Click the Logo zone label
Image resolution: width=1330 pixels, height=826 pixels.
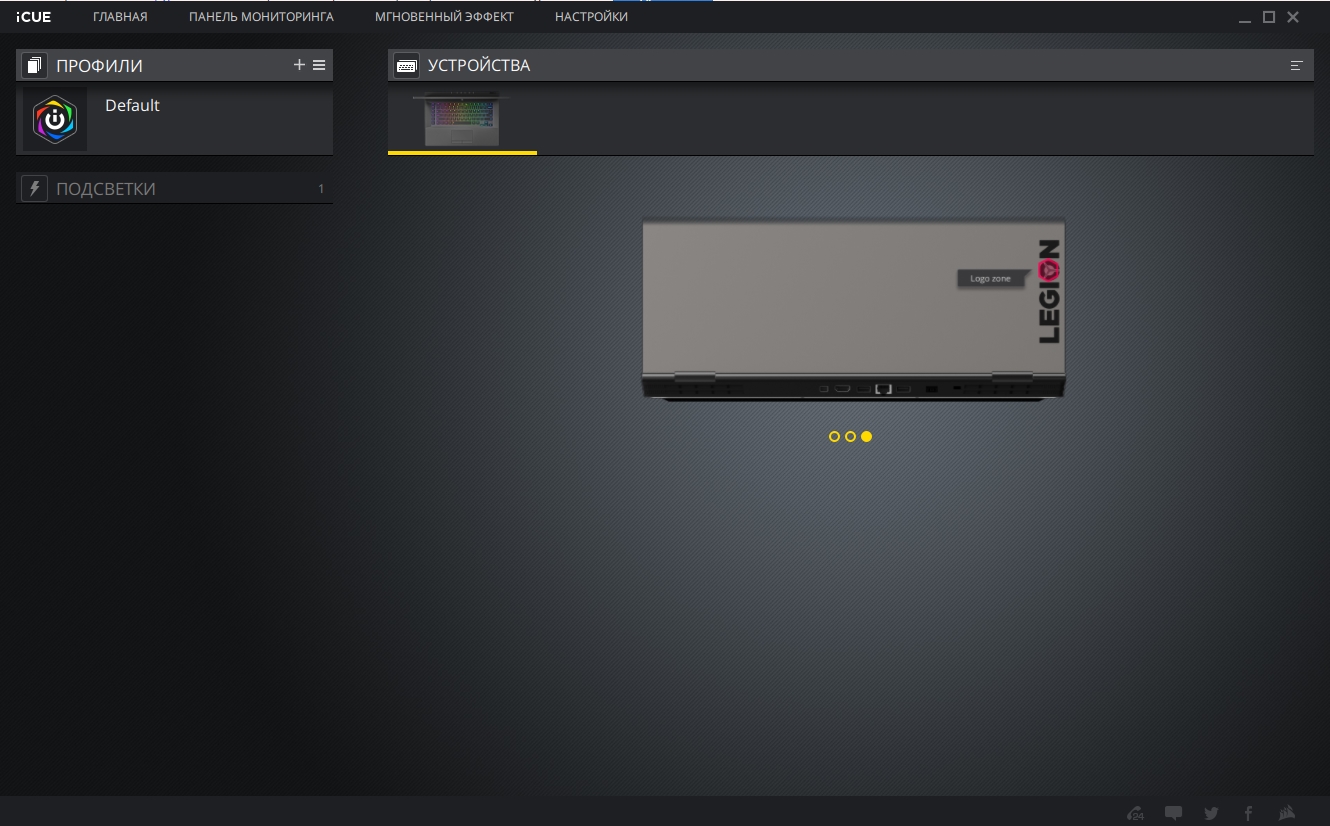click(x=990, y=279)
